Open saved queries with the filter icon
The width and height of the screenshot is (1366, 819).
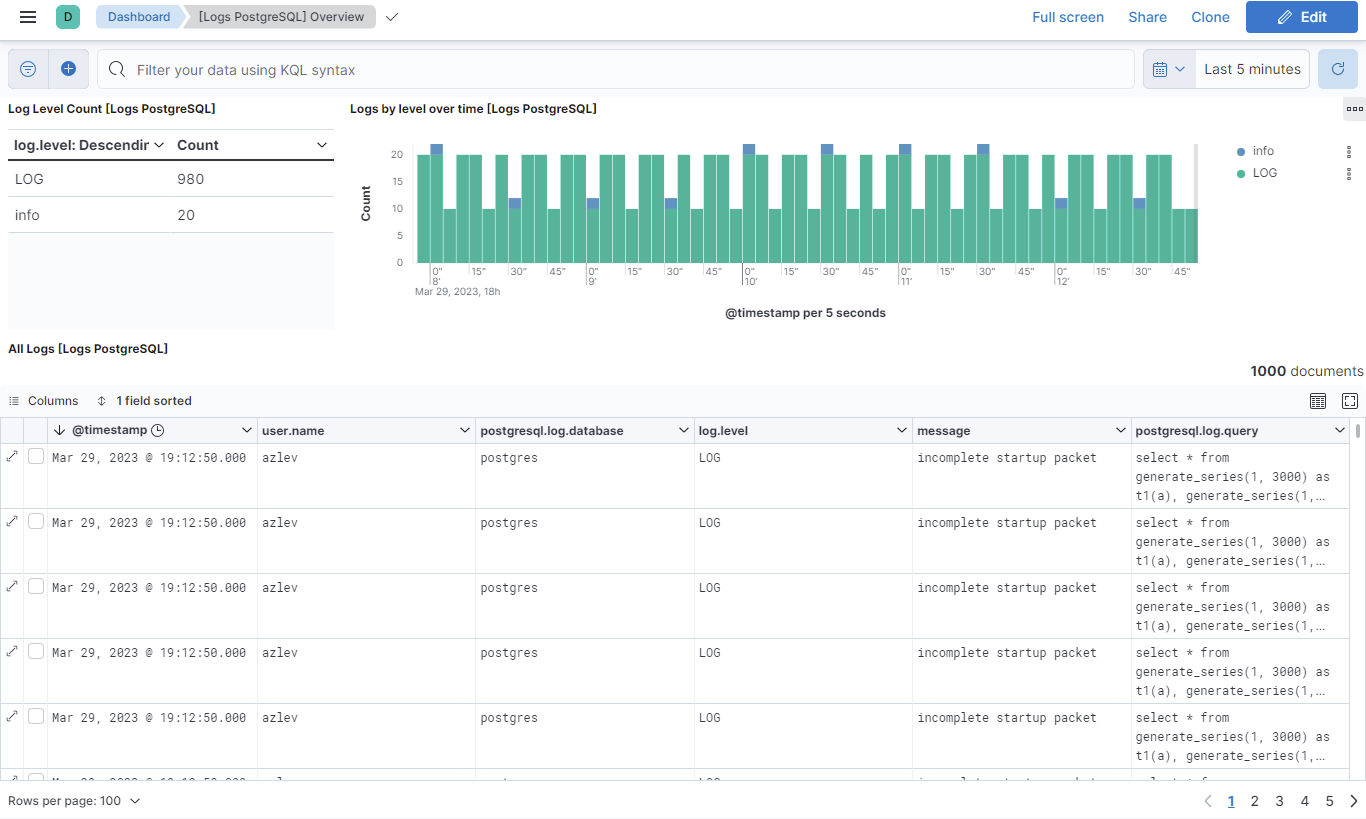(27, 68)
